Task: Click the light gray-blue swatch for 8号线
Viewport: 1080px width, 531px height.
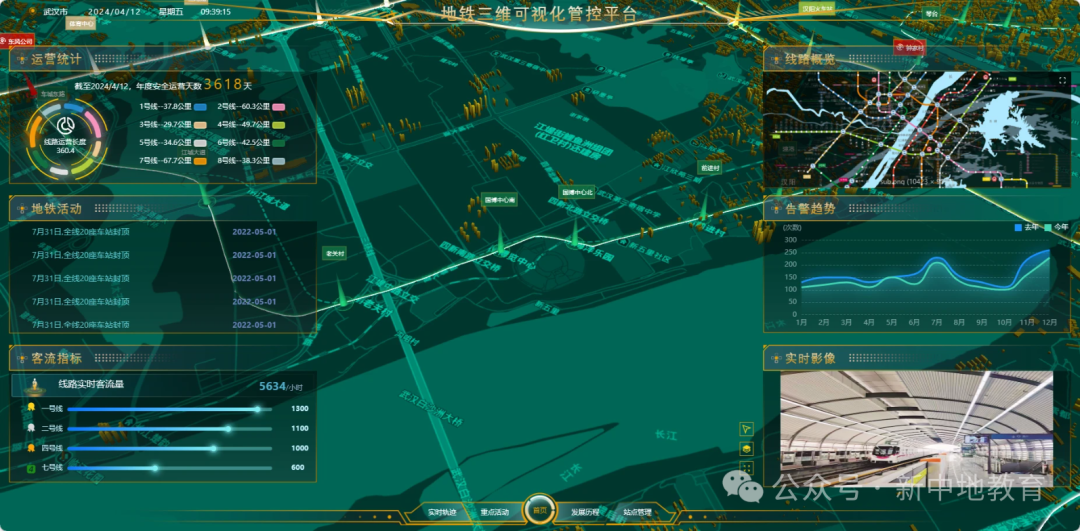Action: [279, 161]
